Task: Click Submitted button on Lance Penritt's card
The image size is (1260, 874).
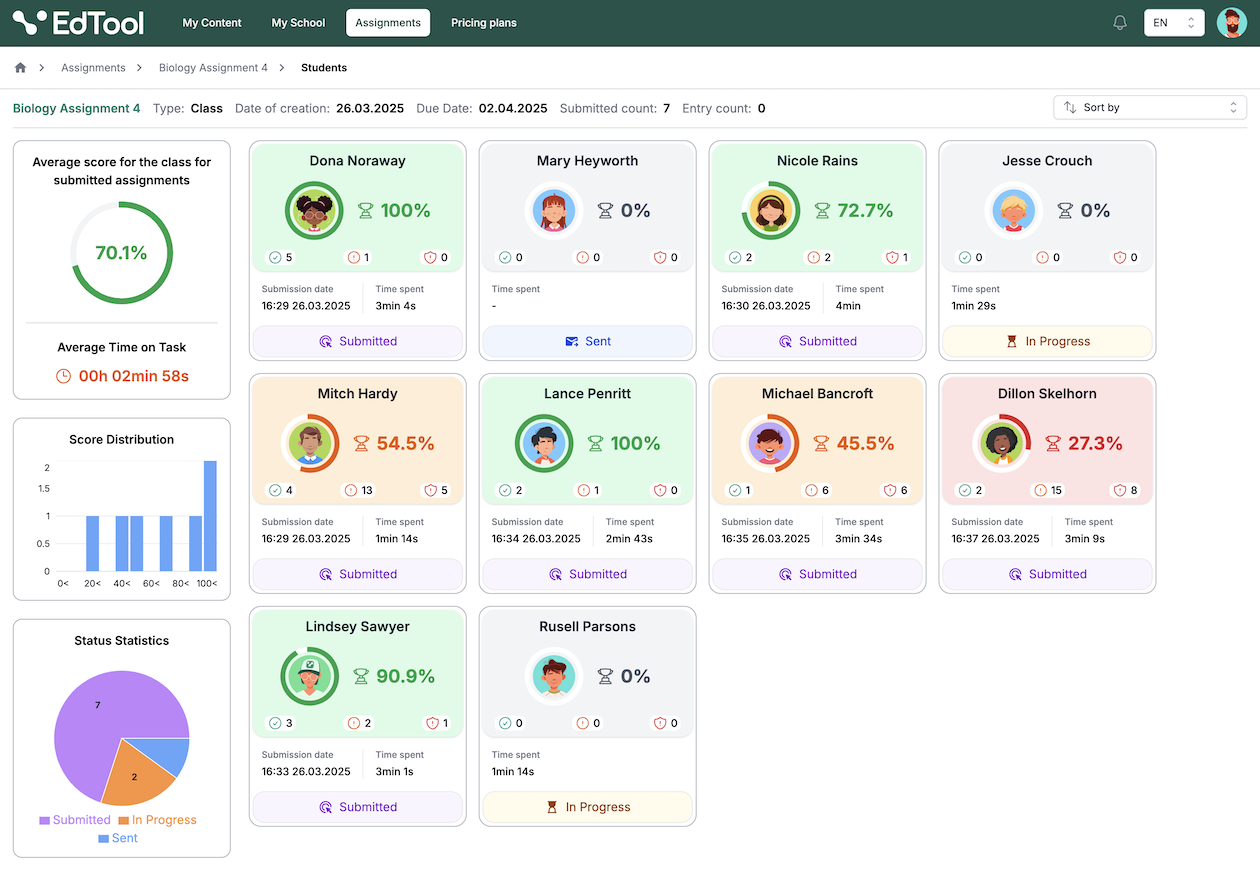Action: coord(588,574)
